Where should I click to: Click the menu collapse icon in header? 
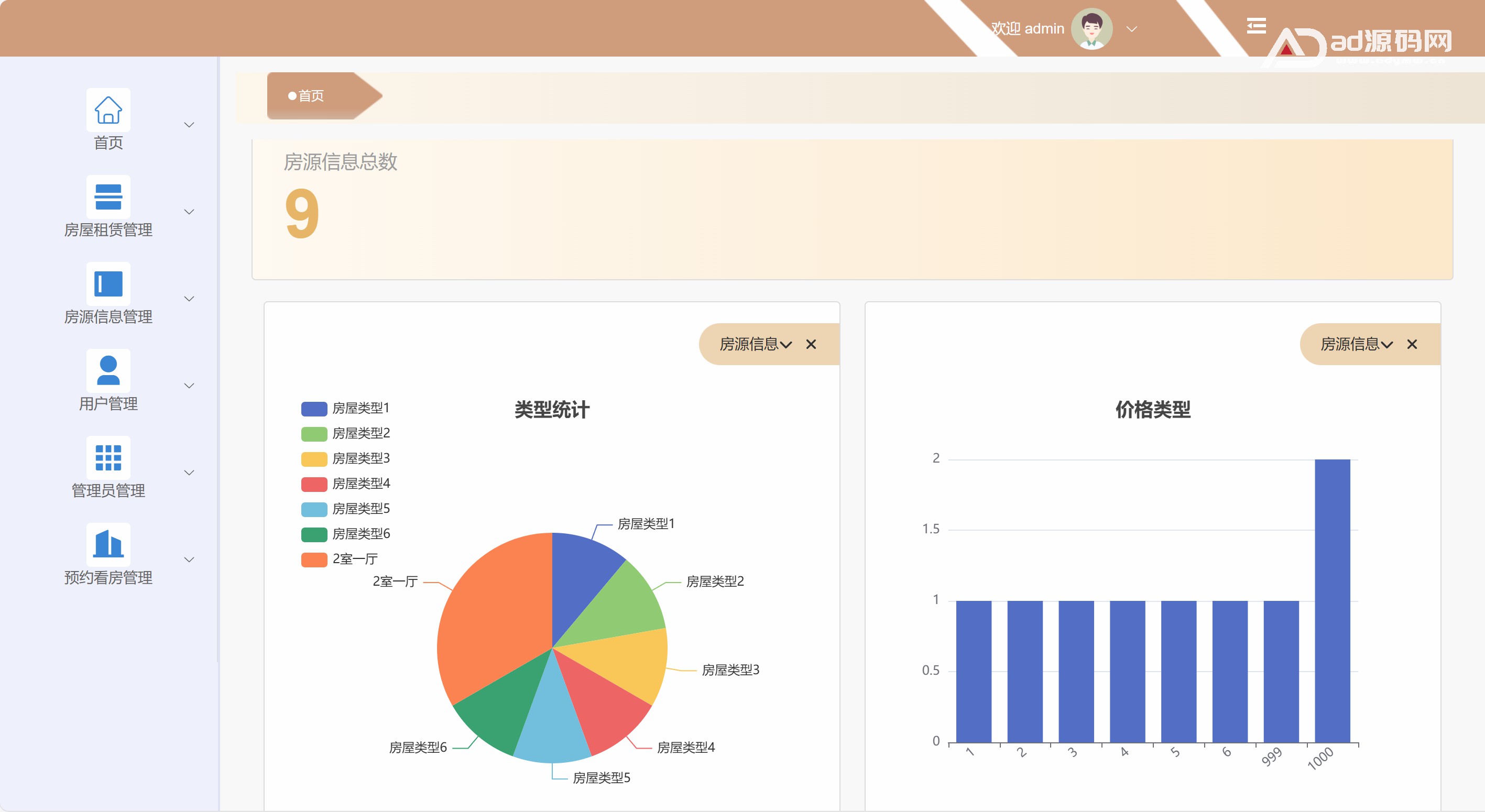point(1255,26)
